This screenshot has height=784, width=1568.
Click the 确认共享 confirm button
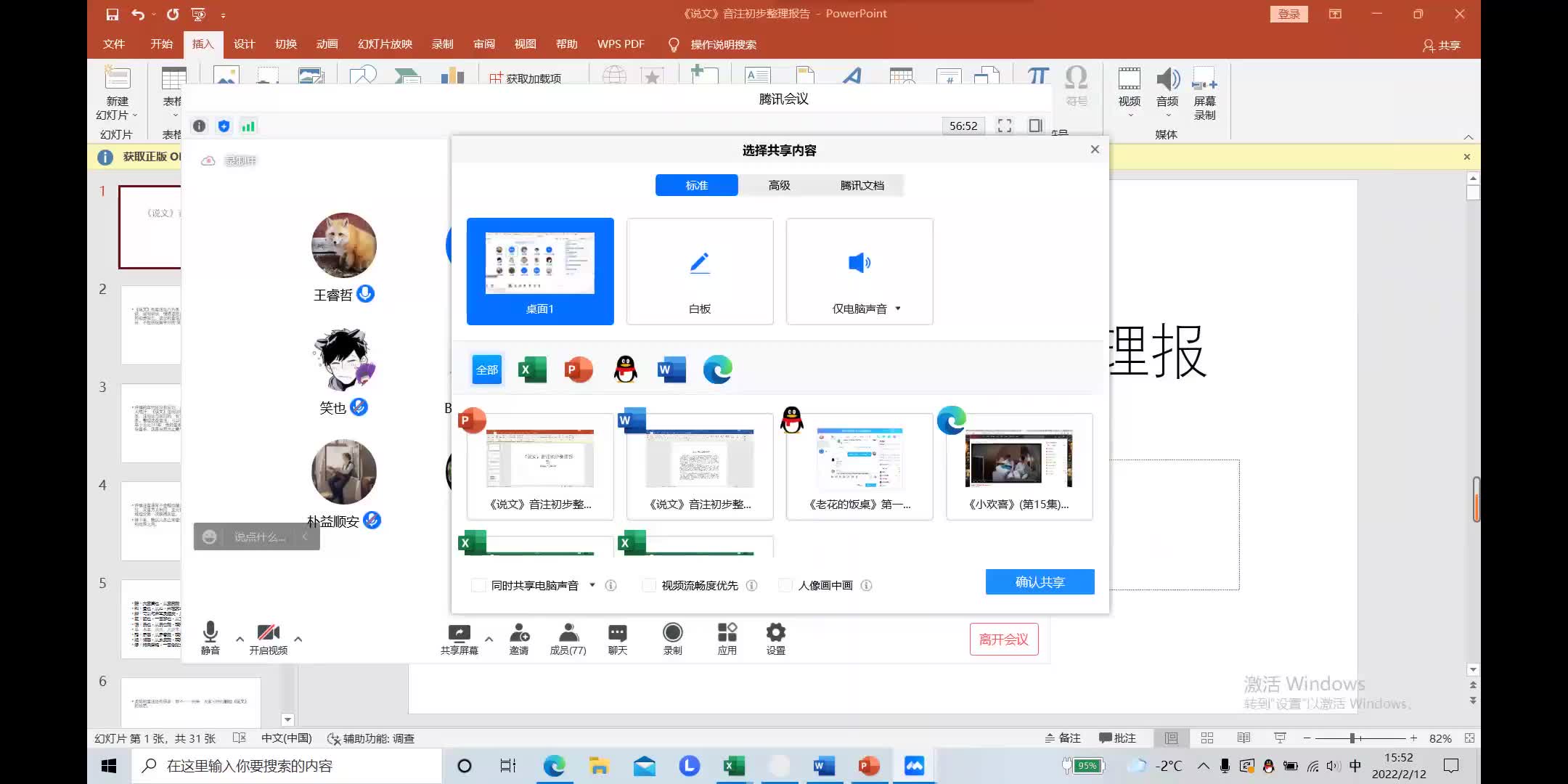pyautogui.click(x=1040, y=582)
